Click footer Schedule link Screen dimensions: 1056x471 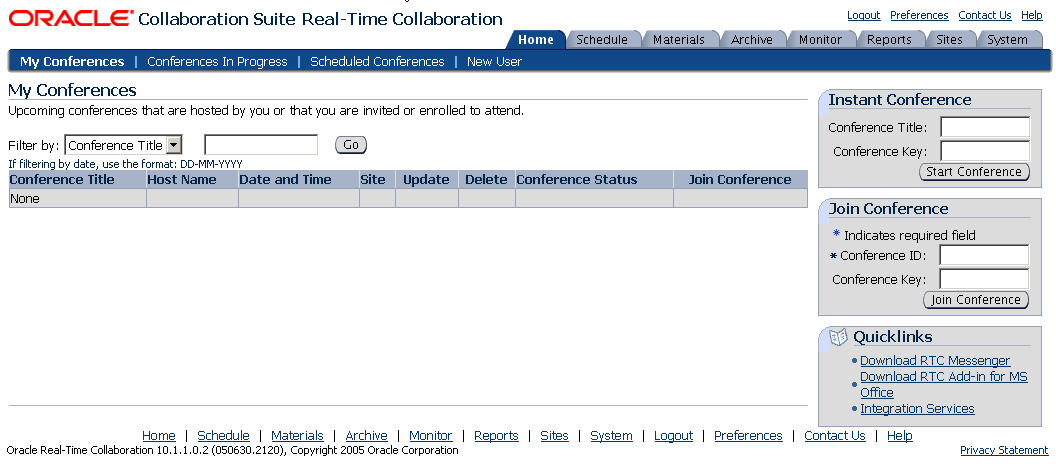pyautogui.click(x=224, y=436)
